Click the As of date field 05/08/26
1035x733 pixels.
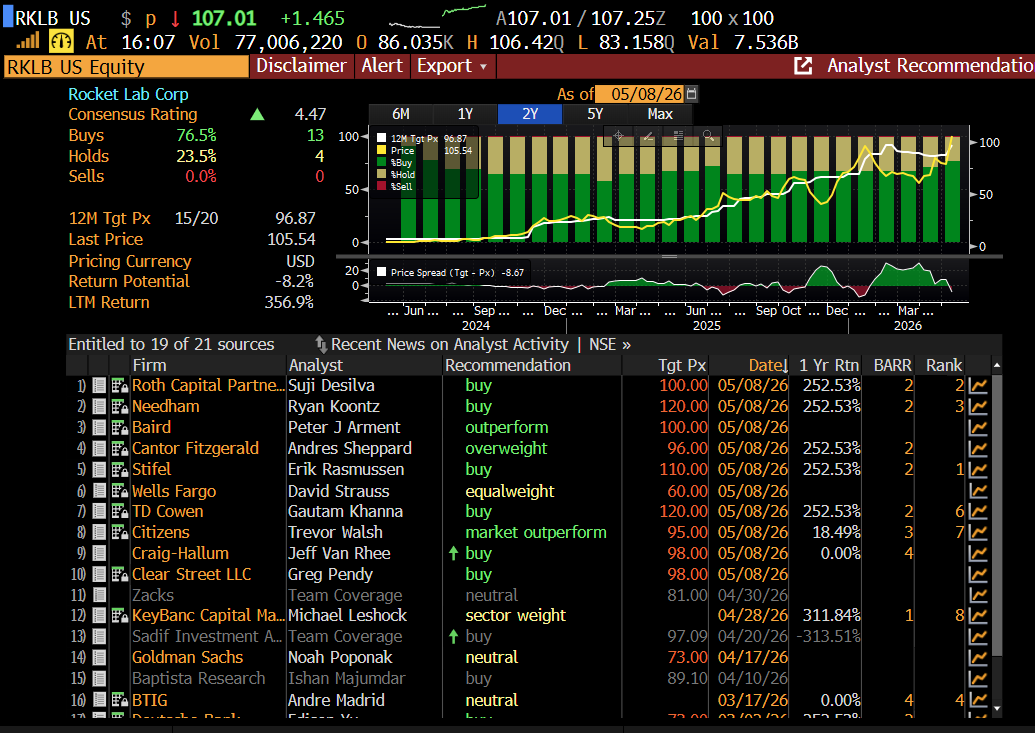point(639,94)
